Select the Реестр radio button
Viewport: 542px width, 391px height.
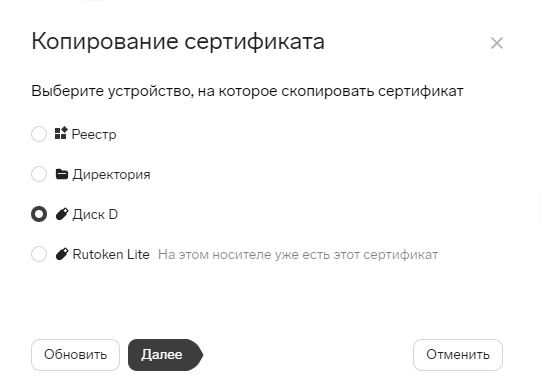coord(39,134)
